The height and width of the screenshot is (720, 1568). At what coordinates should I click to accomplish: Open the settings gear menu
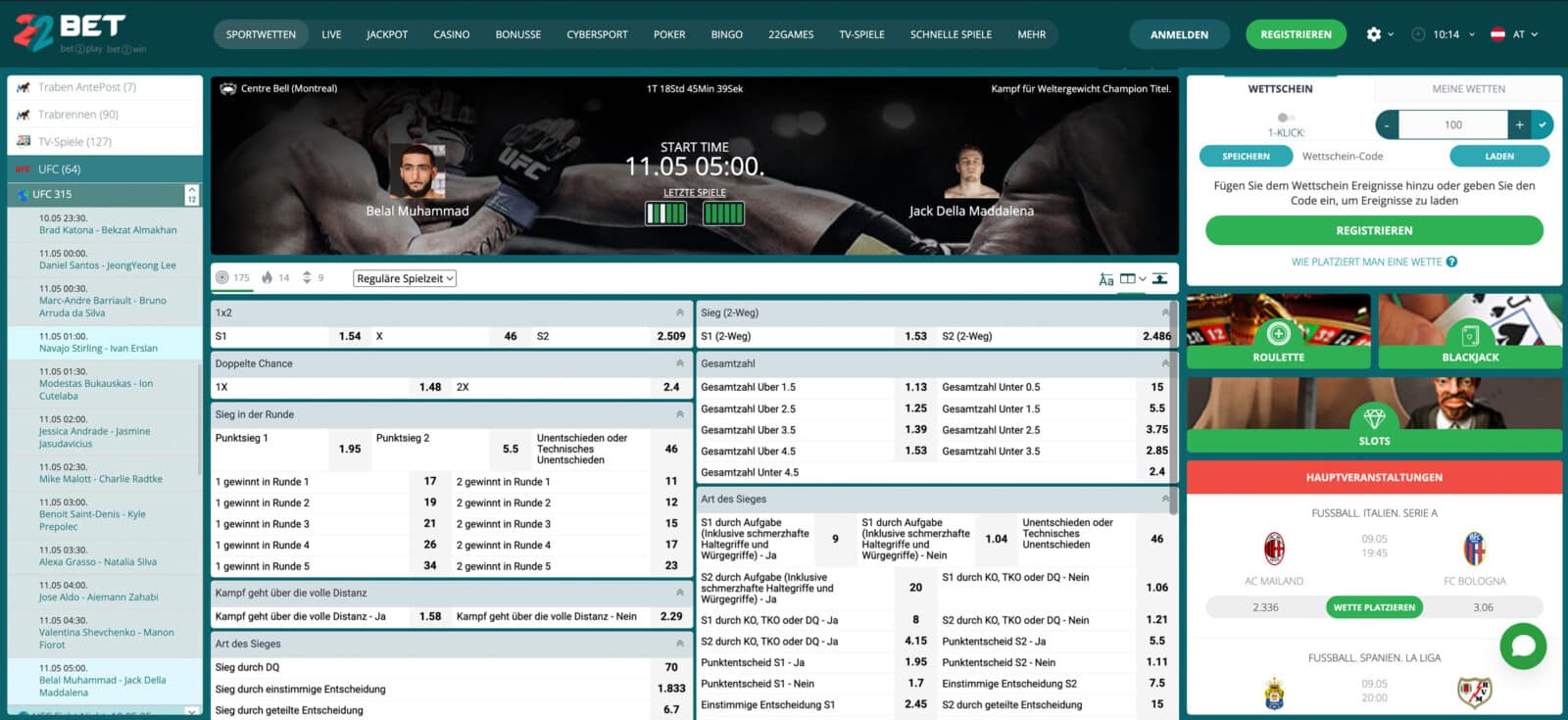tap(1374, 34)
